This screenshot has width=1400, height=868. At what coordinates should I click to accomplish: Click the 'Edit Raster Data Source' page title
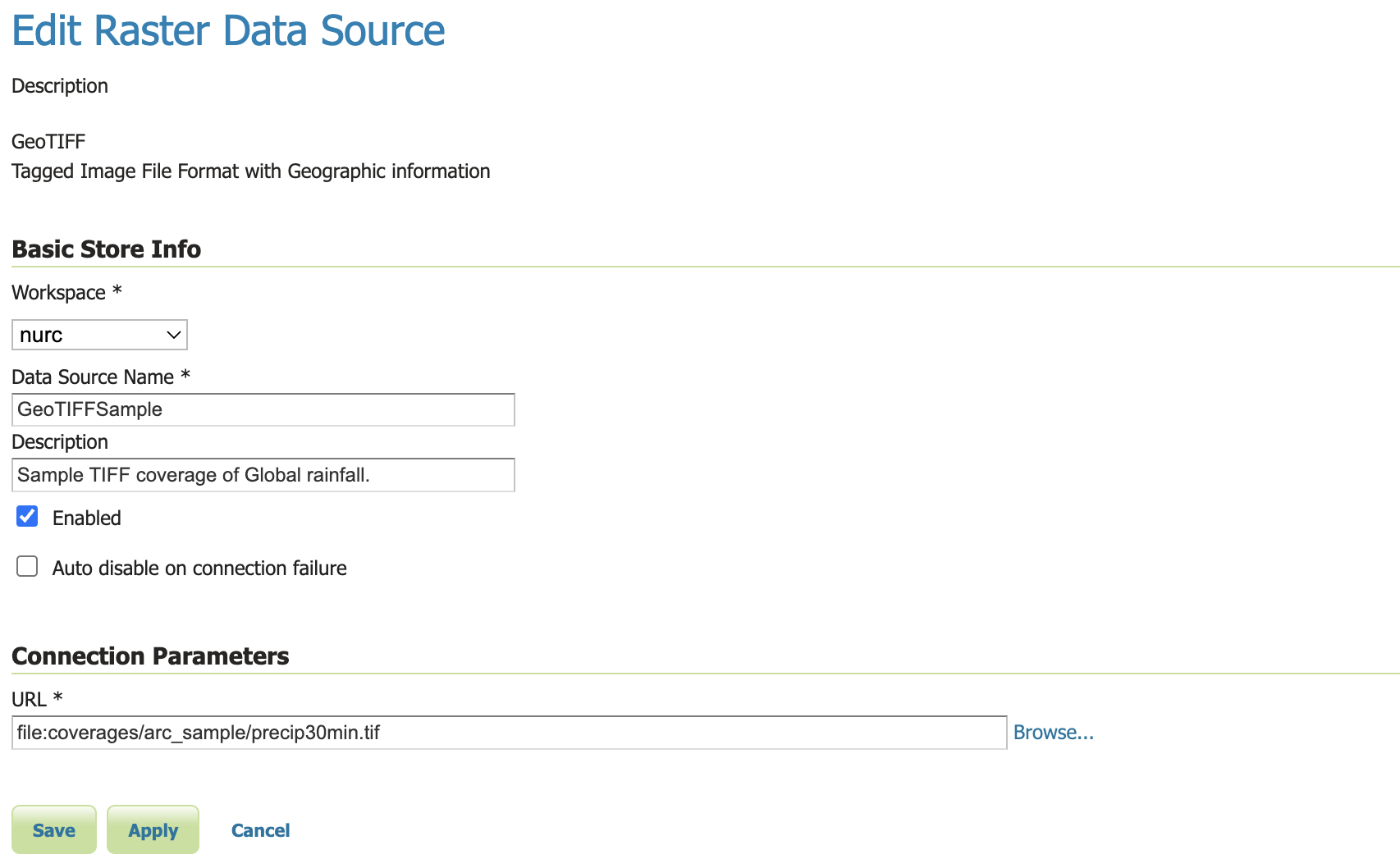[x=228, y=31]
